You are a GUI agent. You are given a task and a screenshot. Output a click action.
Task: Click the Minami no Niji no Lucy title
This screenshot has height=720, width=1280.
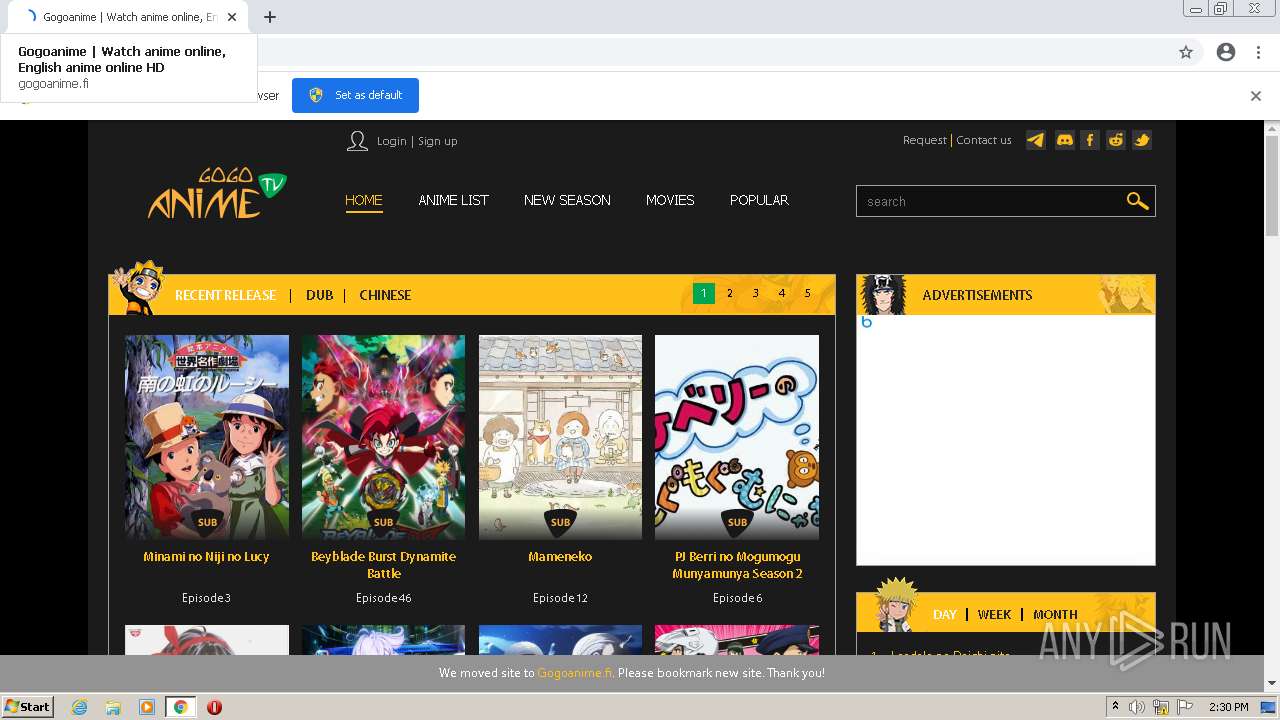206,557
